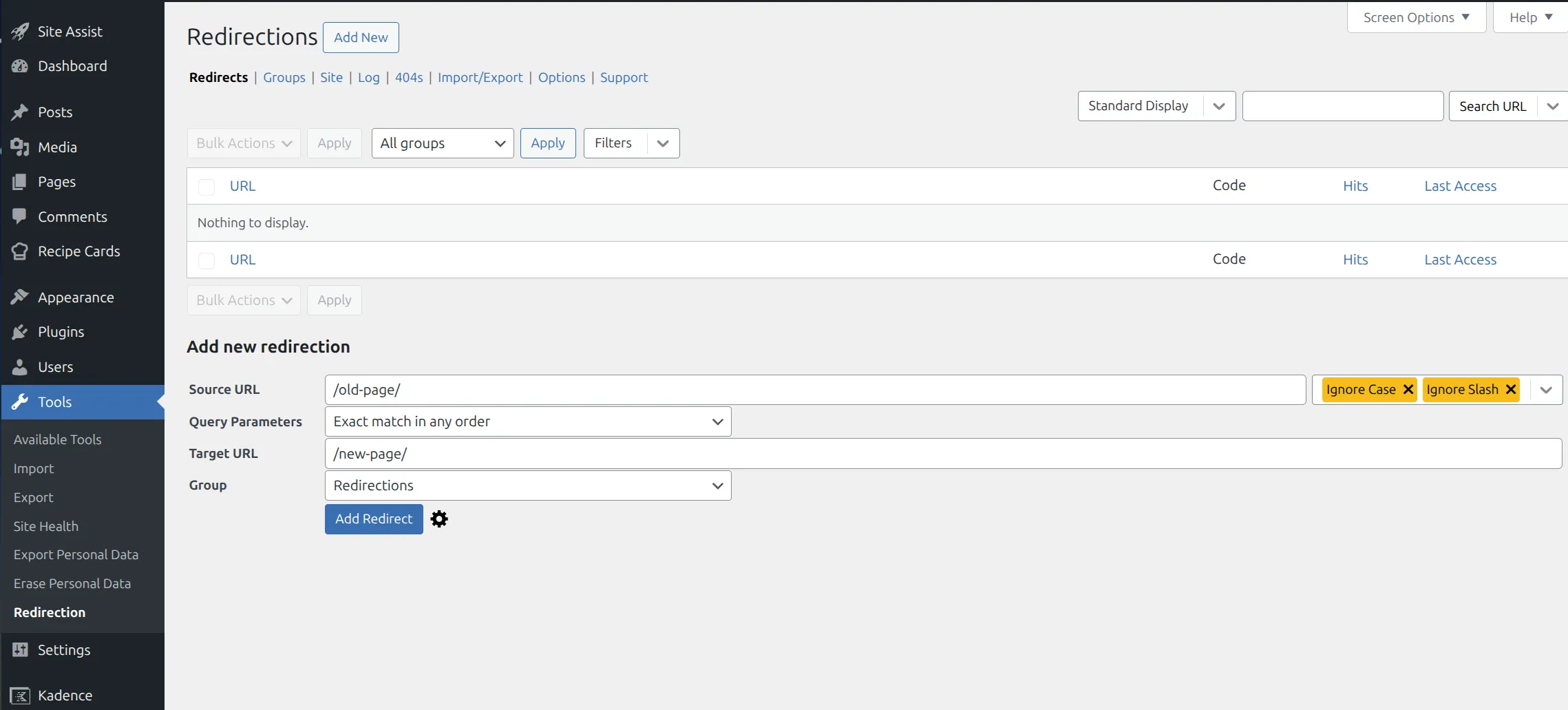The image size is (1568, 710).
Task: Click the Posts pushpin icon
Action: [x=20, y=112]
